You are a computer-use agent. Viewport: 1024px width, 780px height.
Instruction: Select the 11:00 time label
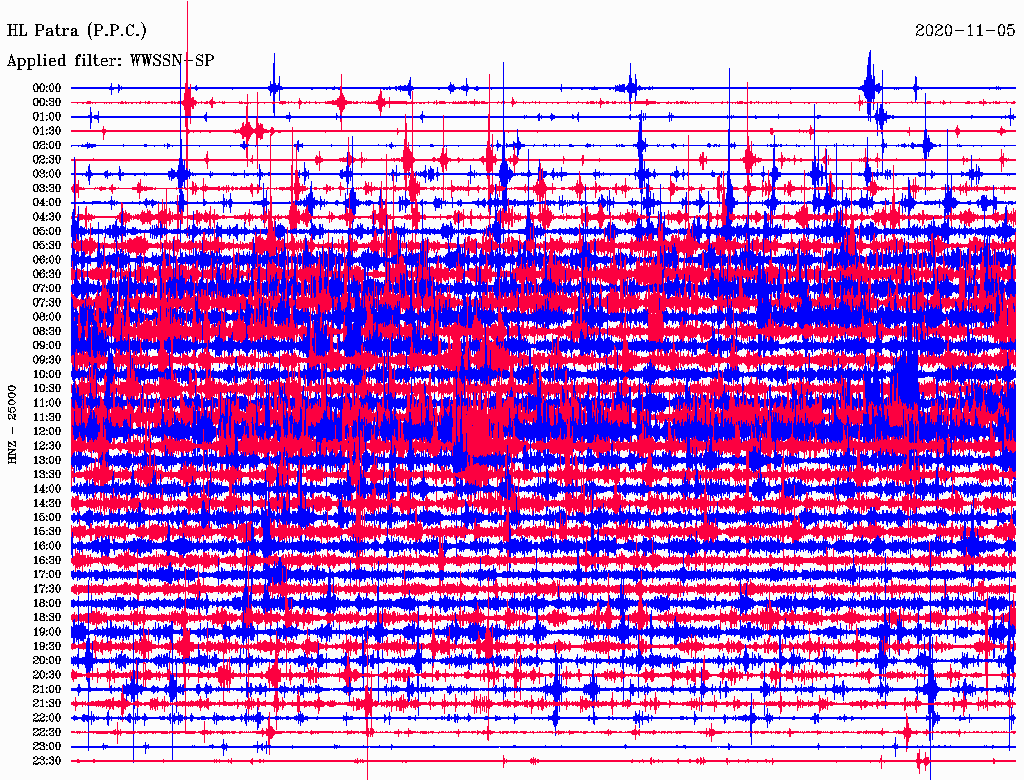tap(47, 403)
